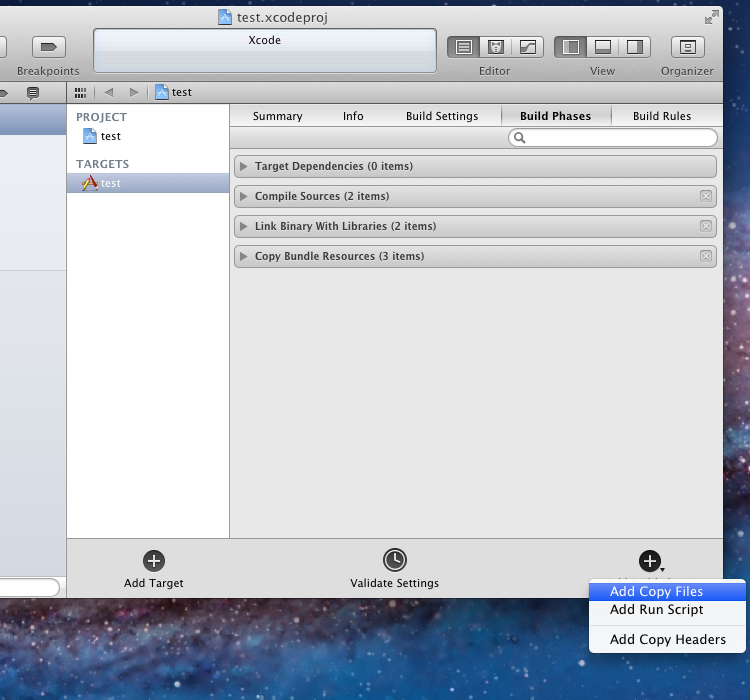Open the related files grid icon
Image resolution: width=750 pixels, height=700 pixels.
tap(80, 92)
